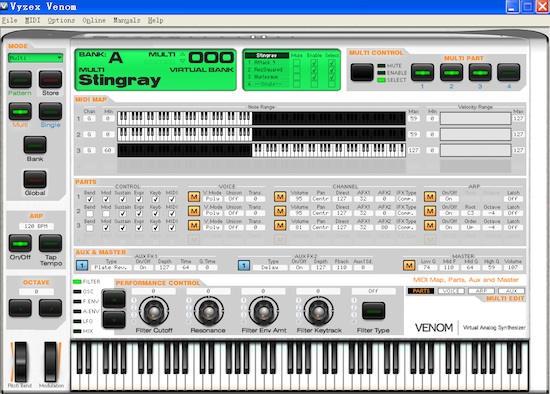Open the Options menu

click(61, 20)
